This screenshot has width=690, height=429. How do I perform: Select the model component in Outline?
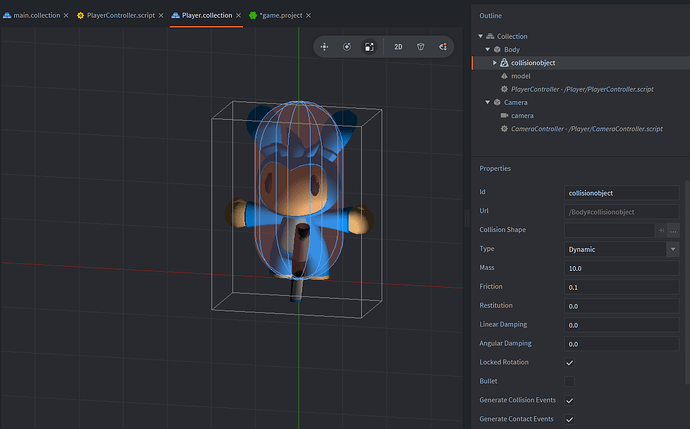tap(521, 76)
